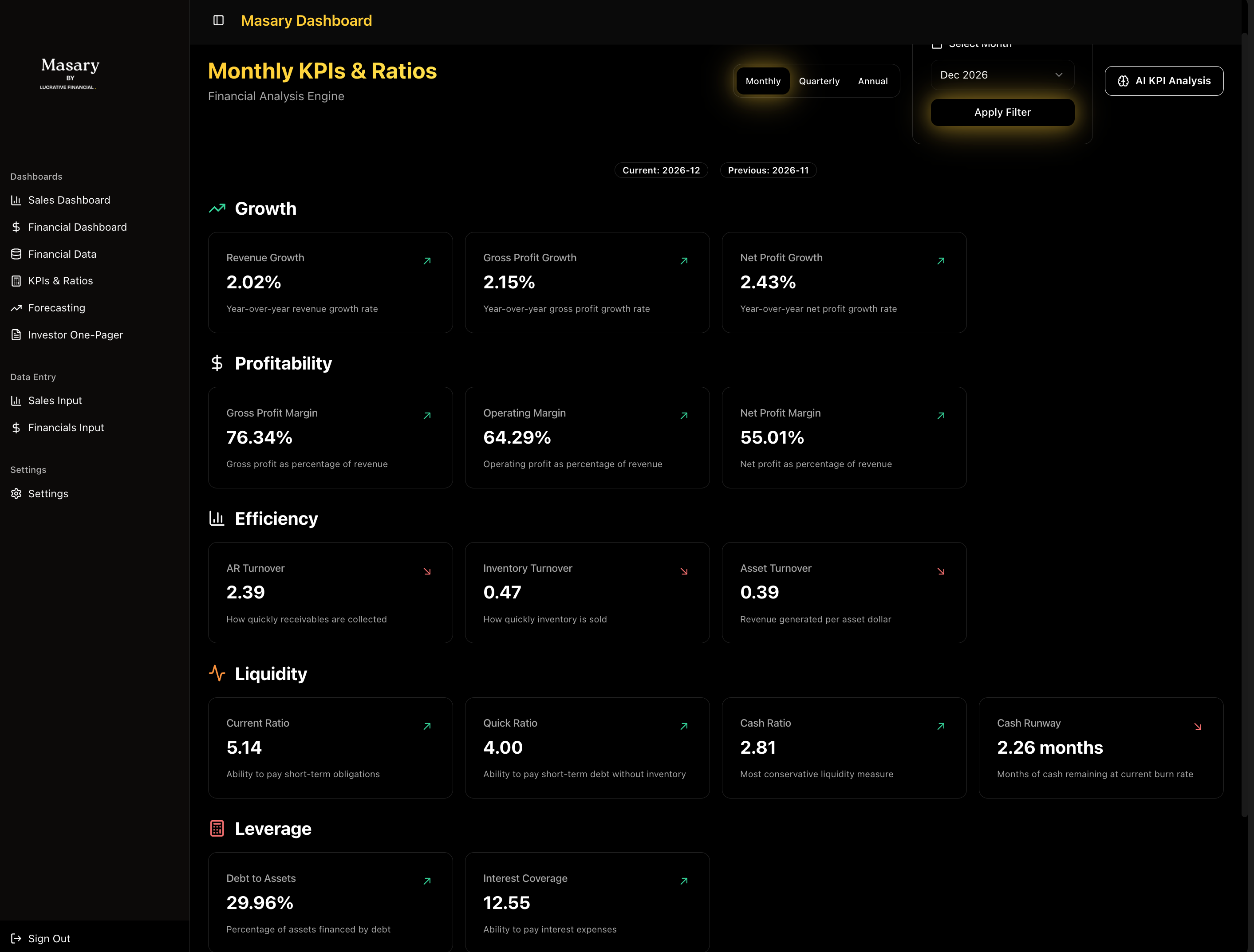The width and height of the screenshot is (1254, 952).
Task: Click the brain icon in AI KPI Analysis
Action: coord(1123,81)
